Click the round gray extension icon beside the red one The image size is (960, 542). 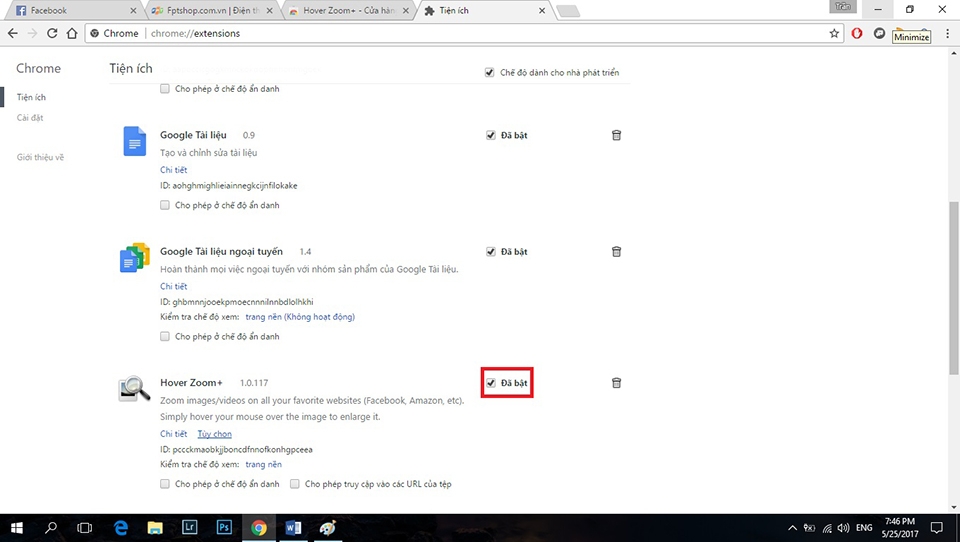(879, 33)
